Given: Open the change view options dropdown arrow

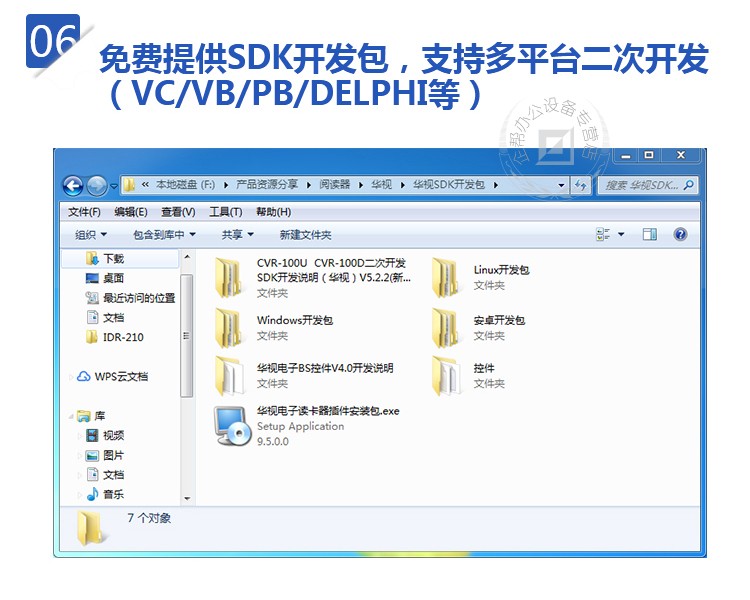Looking at the screenshot, I should click(x=621, y=234).
